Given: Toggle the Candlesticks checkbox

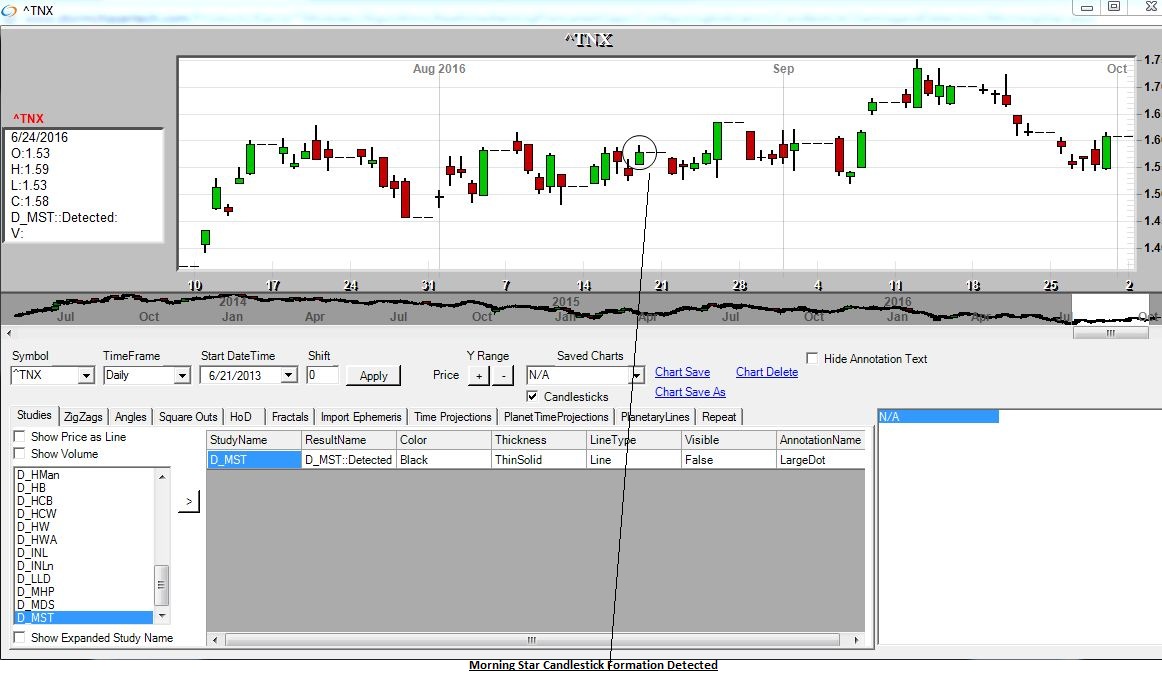Looking at the screenshot, I should click(533, 397).
